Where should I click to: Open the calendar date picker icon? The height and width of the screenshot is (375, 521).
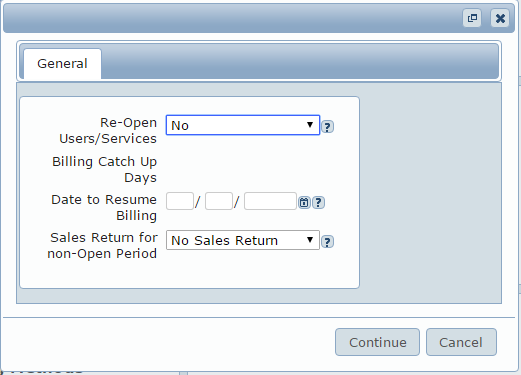(304, 202)
